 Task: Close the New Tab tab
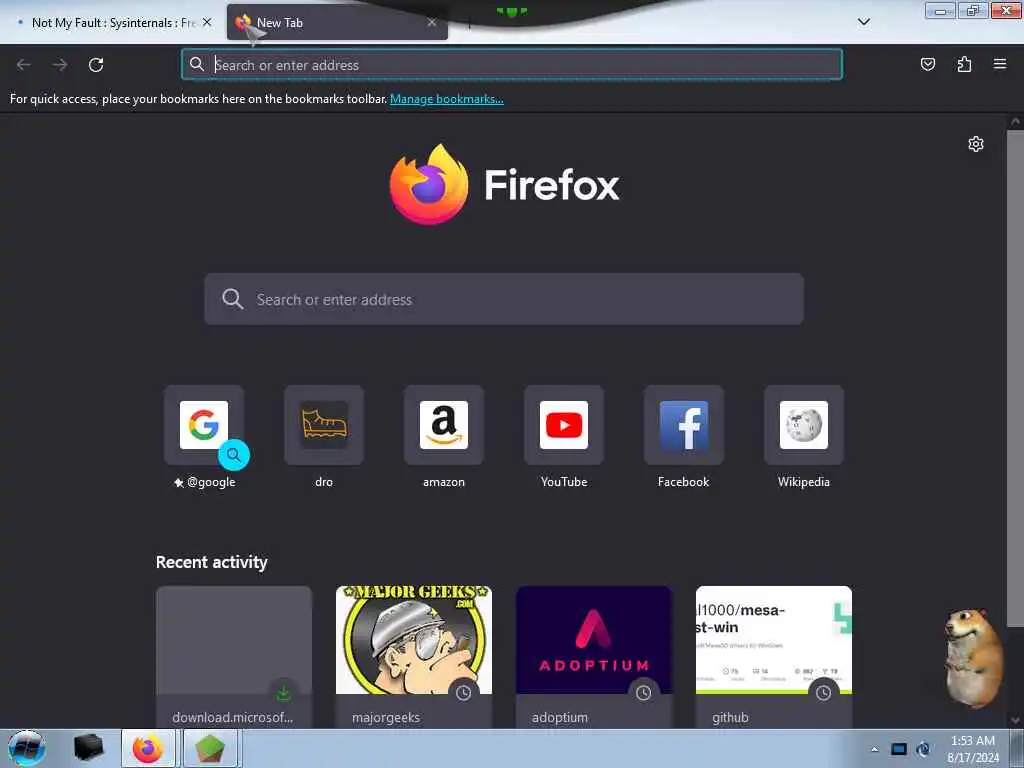click(x=432, y=22)
